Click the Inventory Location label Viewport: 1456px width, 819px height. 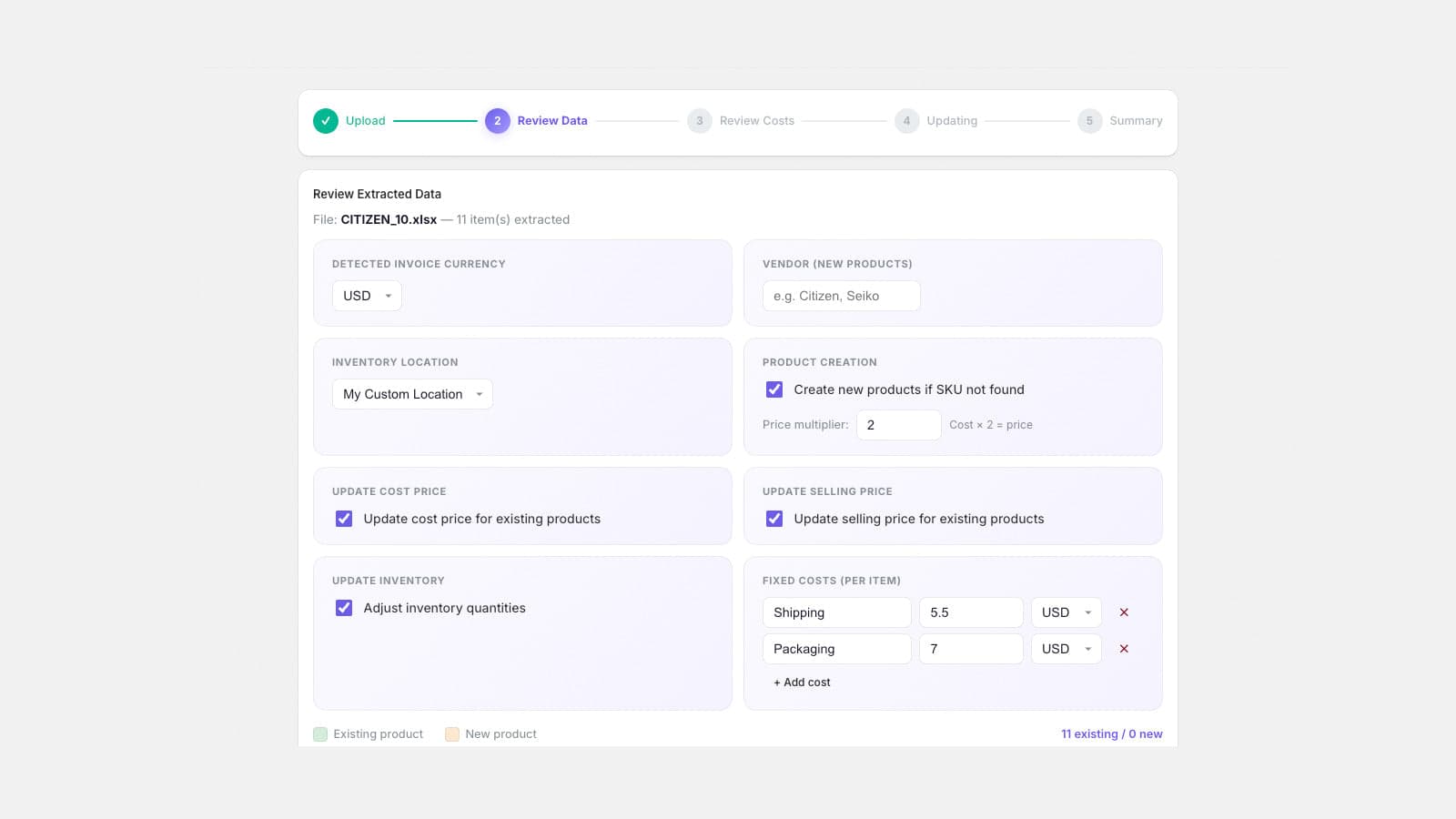[x=395, y=362]
